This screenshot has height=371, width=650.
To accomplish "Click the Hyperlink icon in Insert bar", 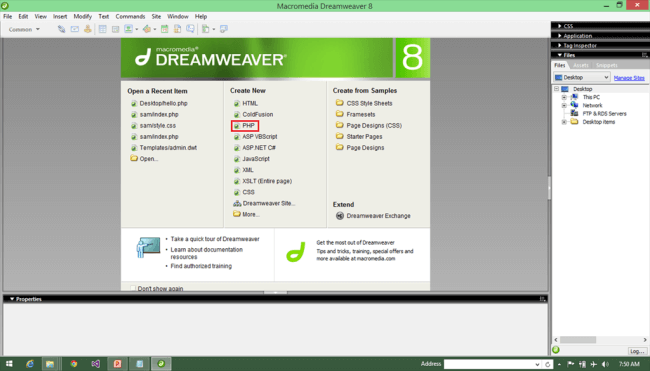I will (x=61, y=29).
